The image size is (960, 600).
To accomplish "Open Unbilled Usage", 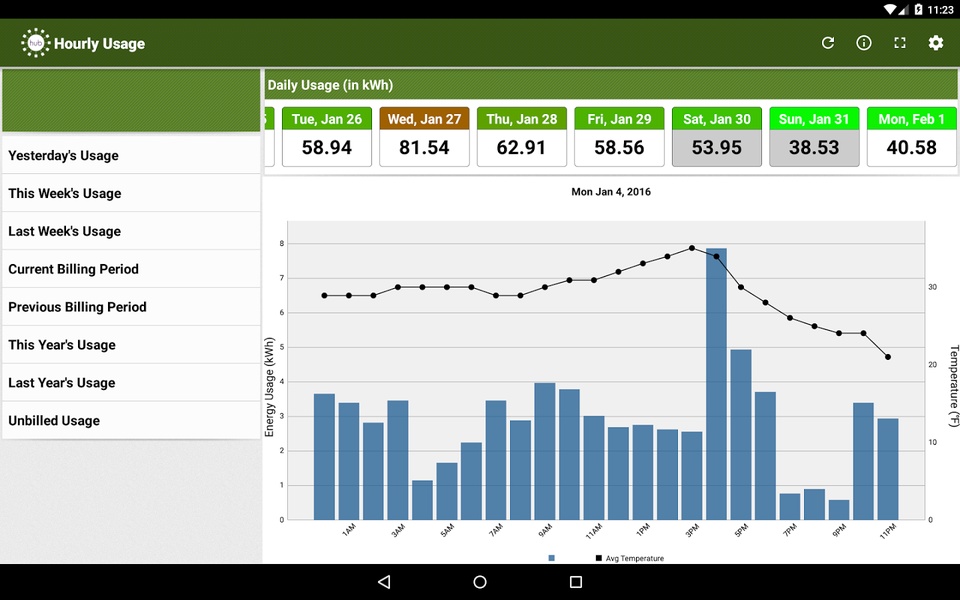I will (131, 421).
